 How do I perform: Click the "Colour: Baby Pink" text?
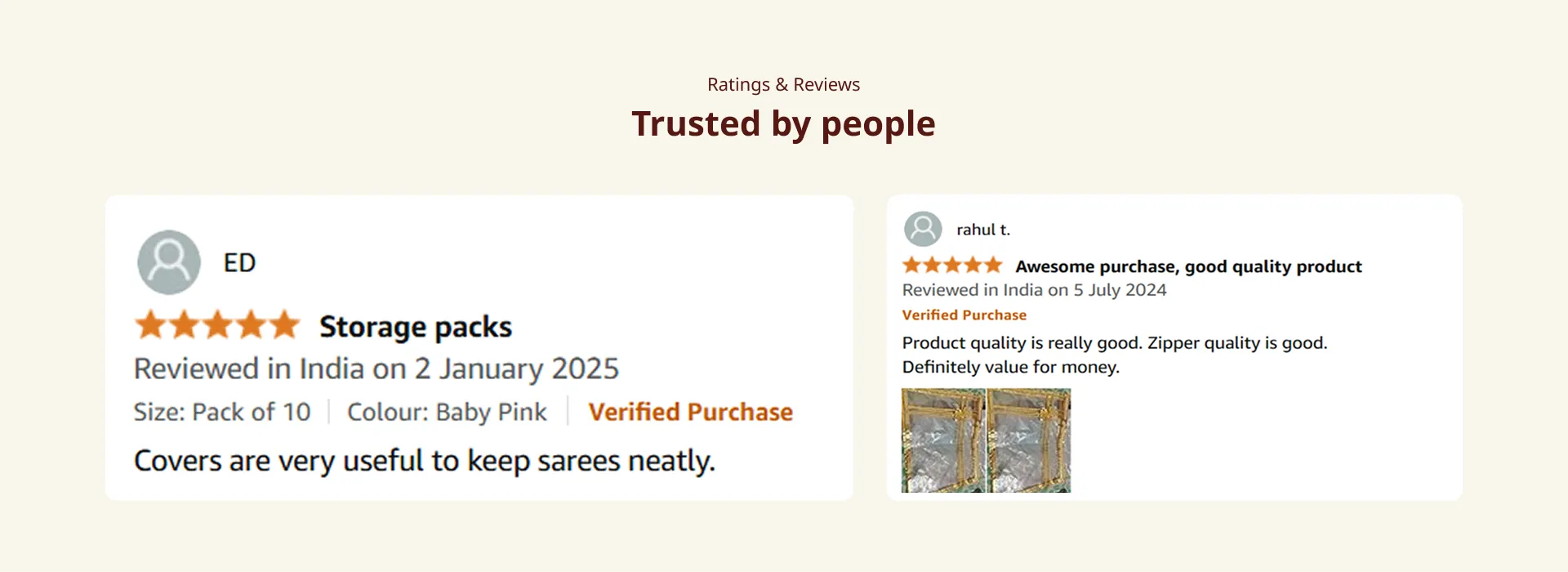[x=447, y=412]
